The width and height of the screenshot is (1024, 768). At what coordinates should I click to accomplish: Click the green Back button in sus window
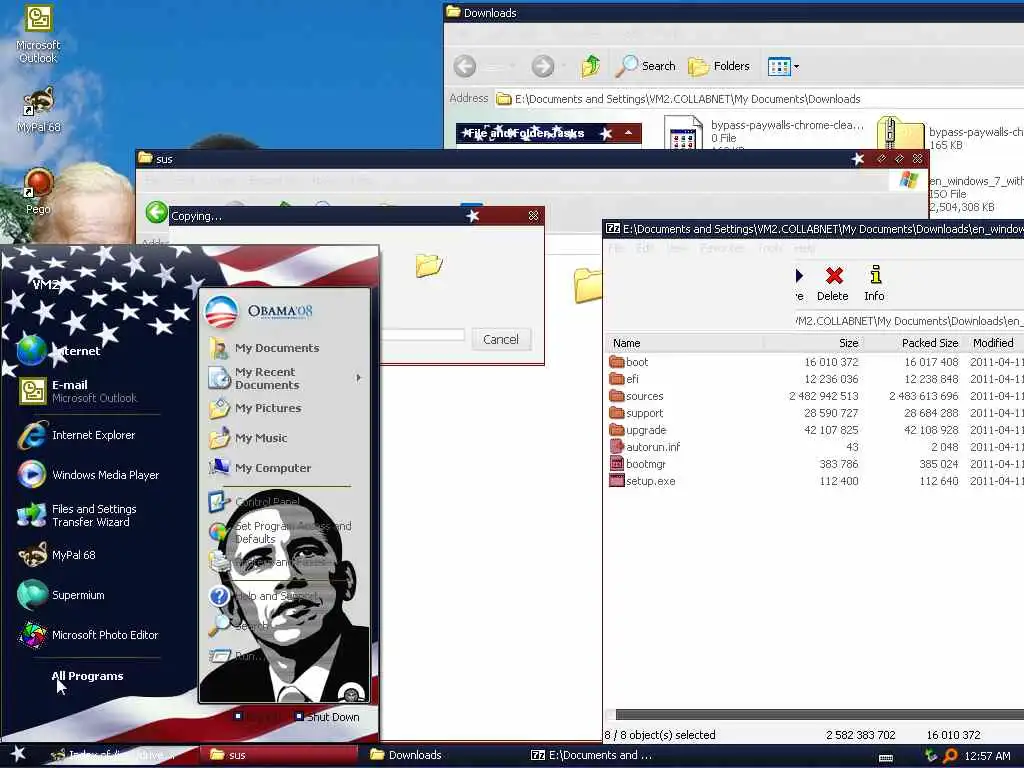[157, 212]
